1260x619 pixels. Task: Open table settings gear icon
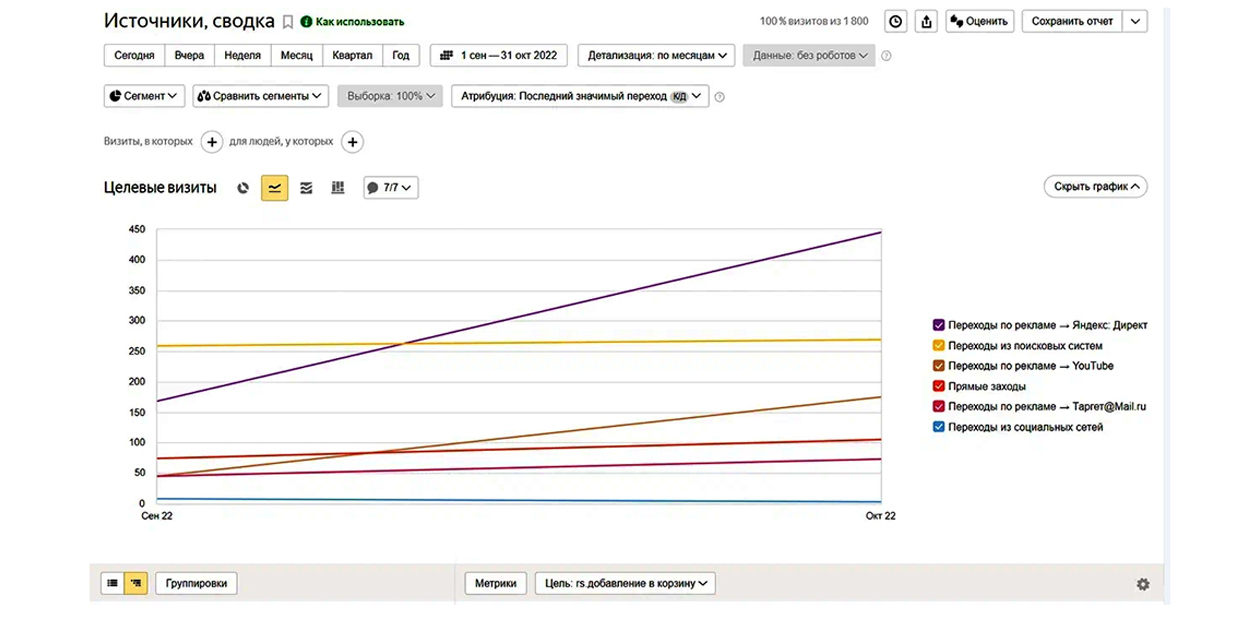click(x=1143, y=584)
